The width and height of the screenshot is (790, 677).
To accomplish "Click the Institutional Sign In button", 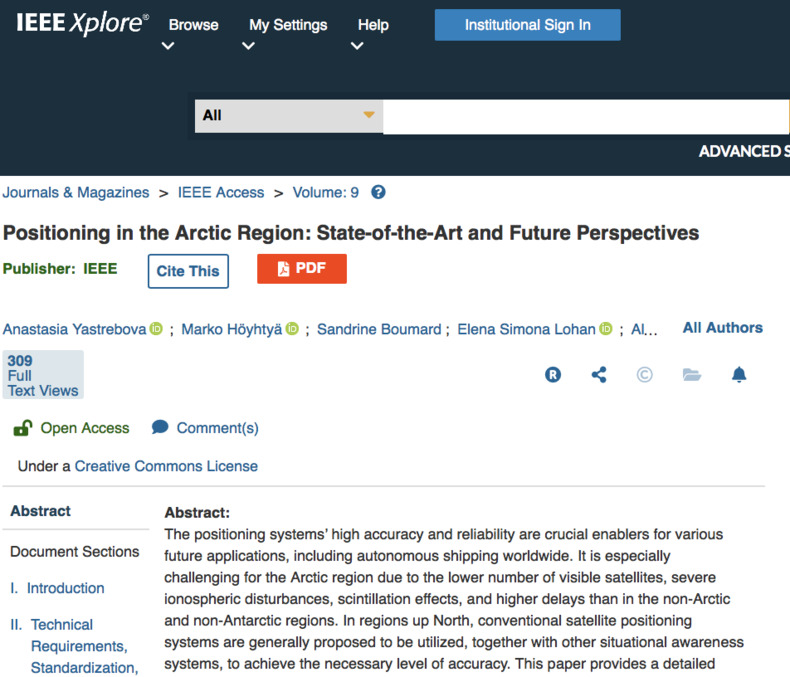I will click(528, 25).
